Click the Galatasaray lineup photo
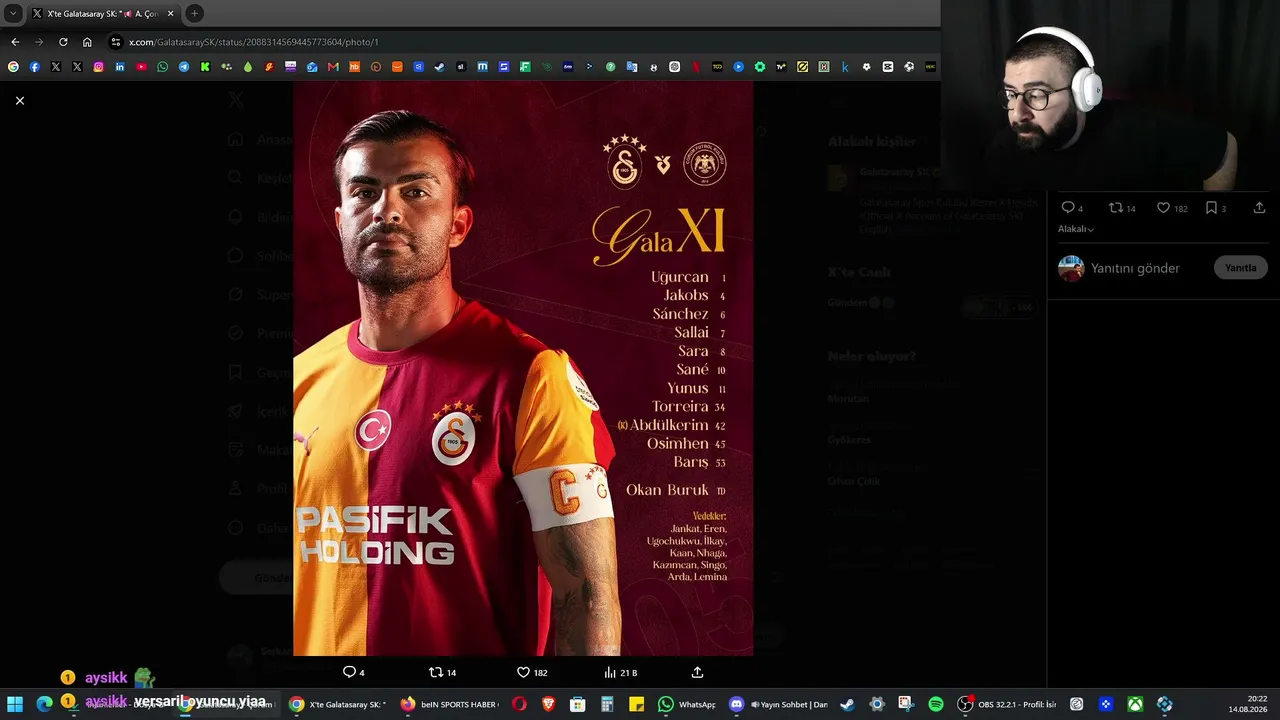Screen dimensions: 1280x720 pyautogui.click(x=523, y=368)
